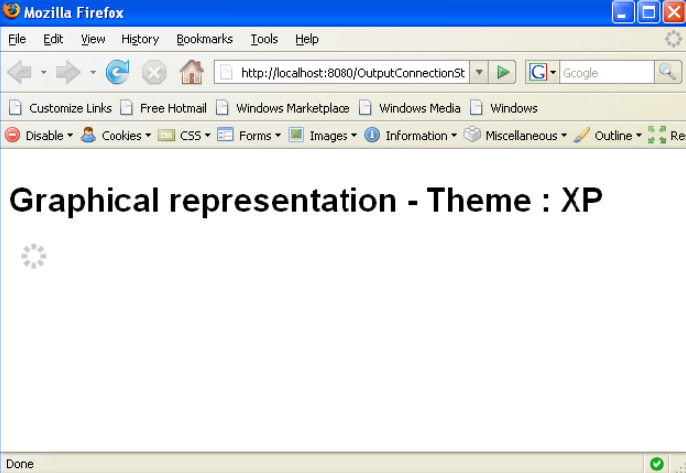Open the Tools menu

(x=264, y=39)
